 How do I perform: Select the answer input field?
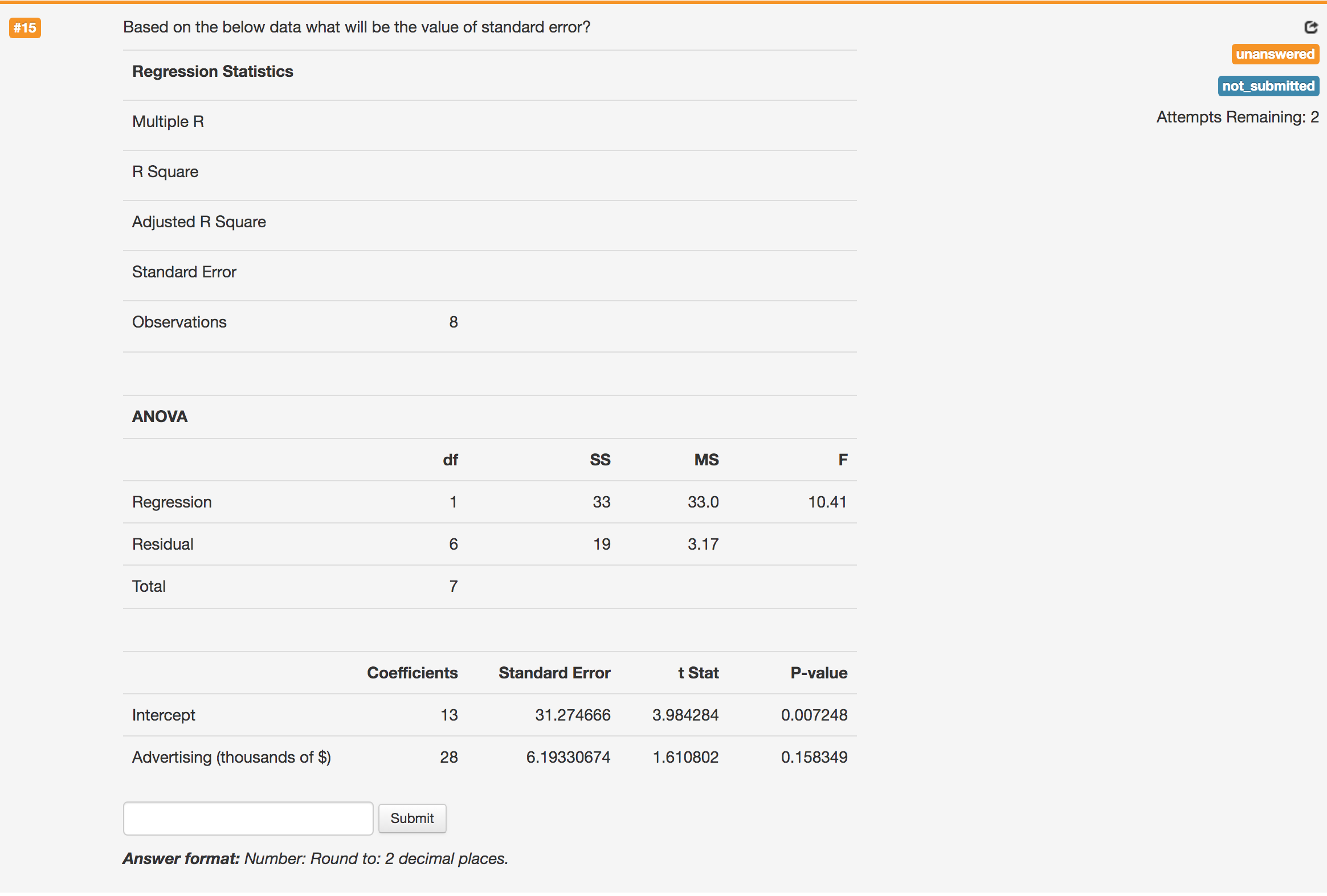pyautogui.click(x=248, y=818)
